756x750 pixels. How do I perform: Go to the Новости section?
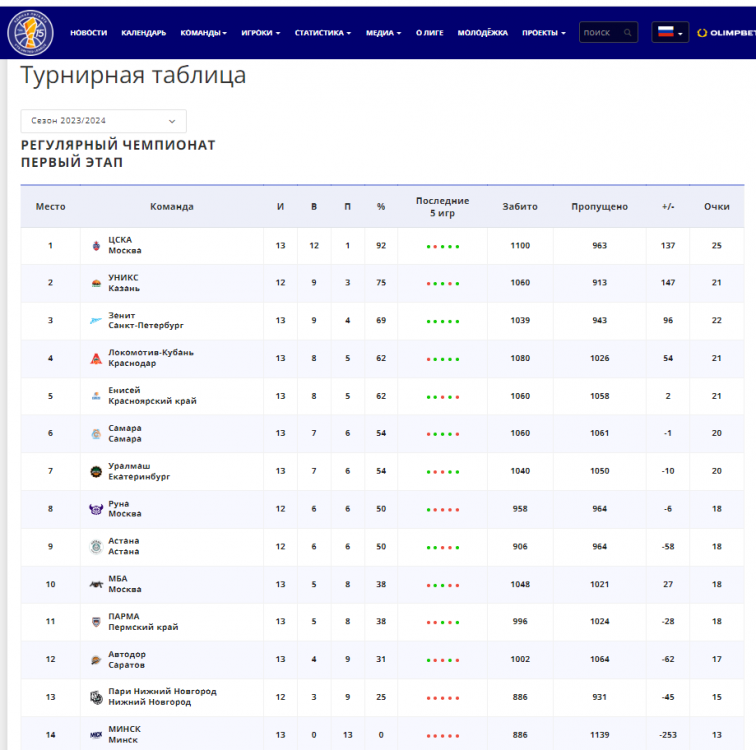click(x=88, y=33)
